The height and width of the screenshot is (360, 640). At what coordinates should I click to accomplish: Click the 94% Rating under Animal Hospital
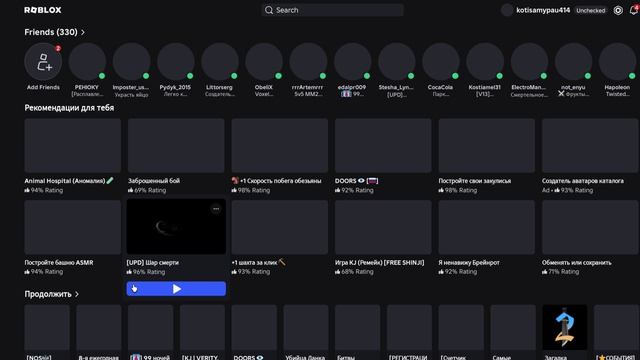[44, 190]
